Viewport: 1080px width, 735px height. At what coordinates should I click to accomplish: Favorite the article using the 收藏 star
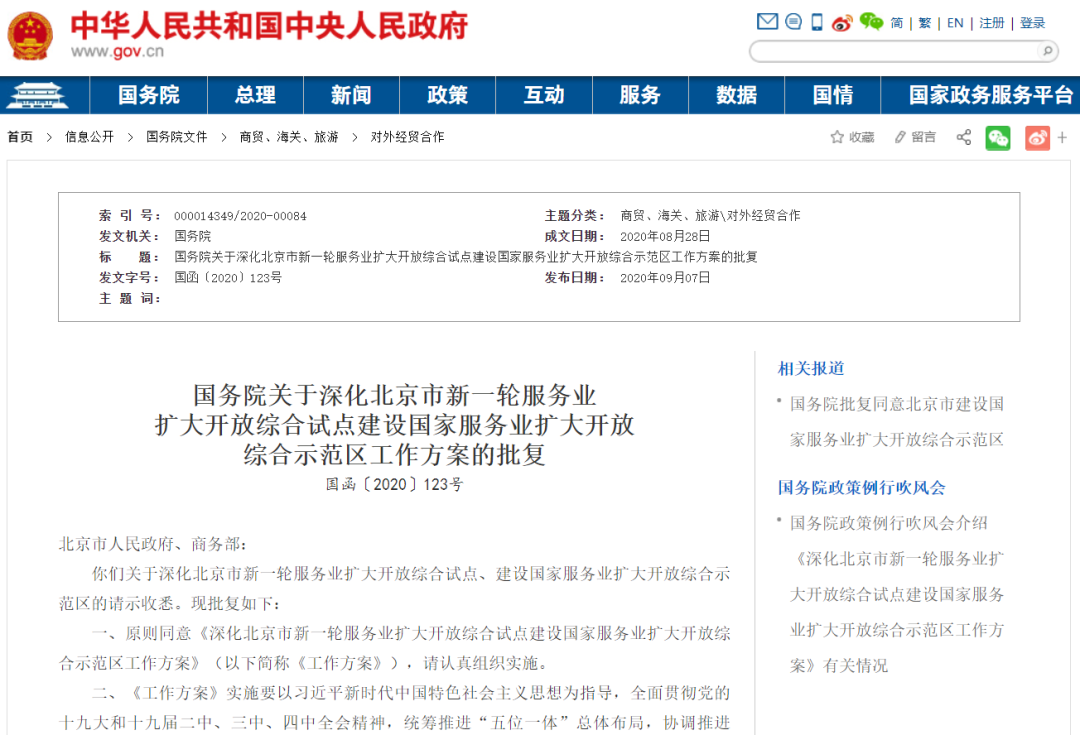tap(852, 137)
